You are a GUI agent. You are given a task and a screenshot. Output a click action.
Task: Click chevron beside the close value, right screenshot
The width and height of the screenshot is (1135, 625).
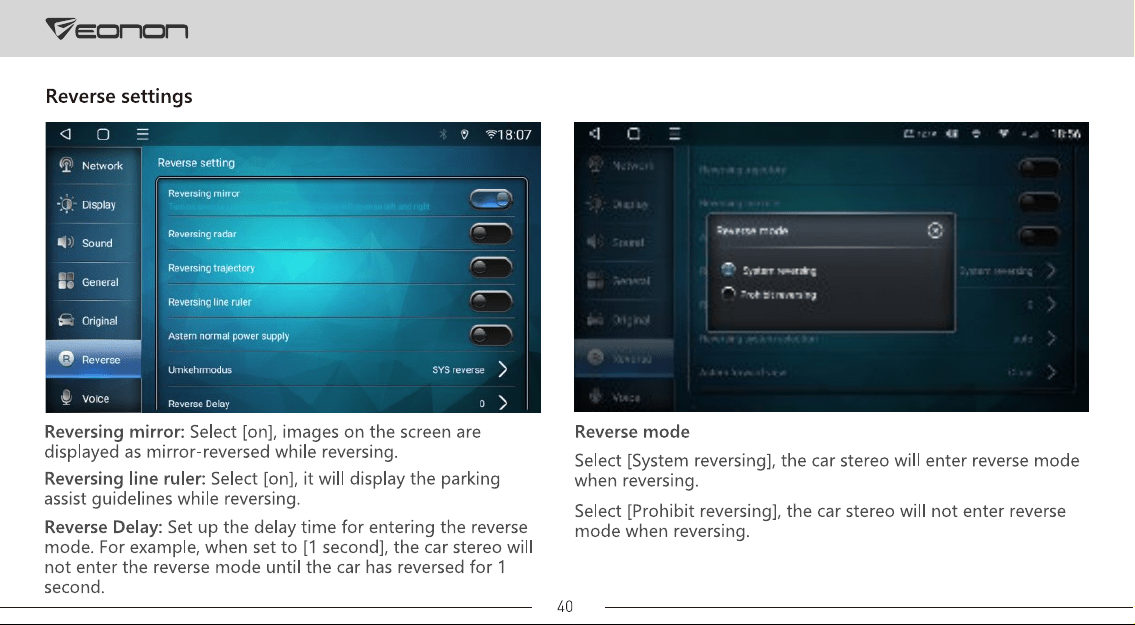pyautogui.click(x=1051, y=372)
